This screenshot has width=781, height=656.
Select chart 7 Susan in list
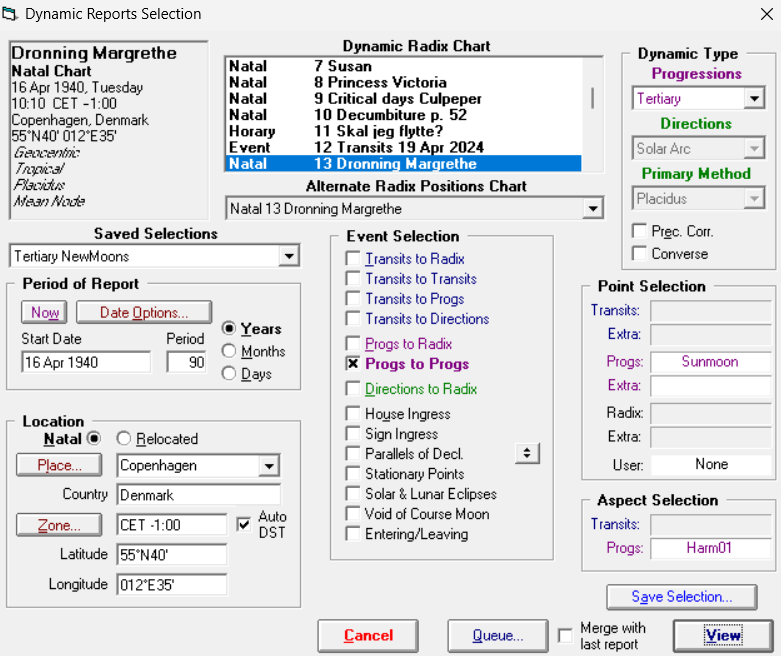(404, 66)
